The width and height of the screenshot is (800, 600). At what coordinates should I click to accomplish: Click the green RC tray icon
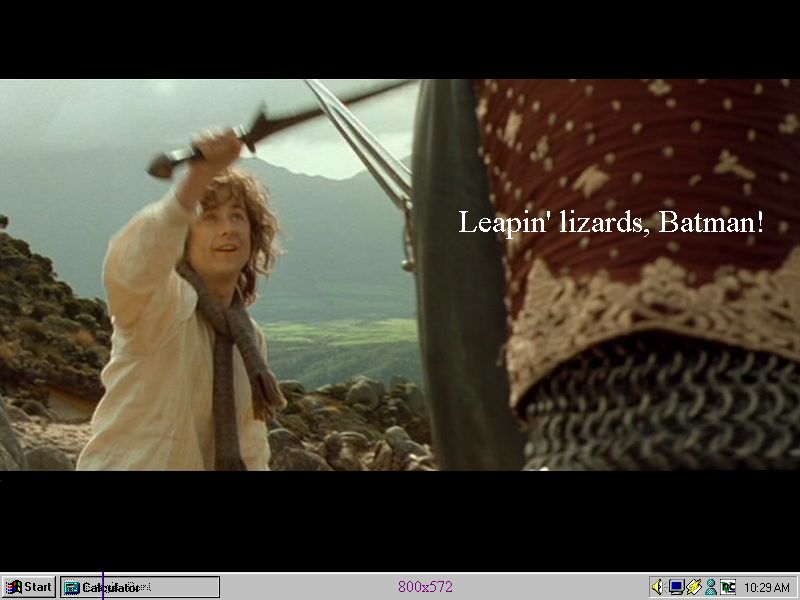[728, 587]
